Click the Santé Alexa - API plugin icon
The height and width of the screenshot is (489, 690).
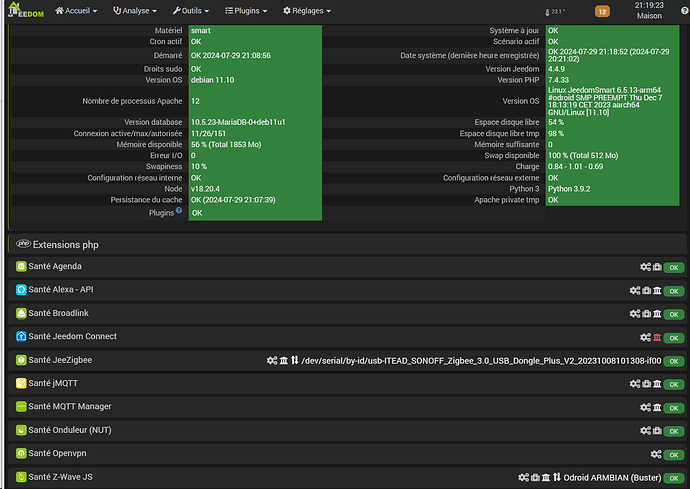(21, 290)
